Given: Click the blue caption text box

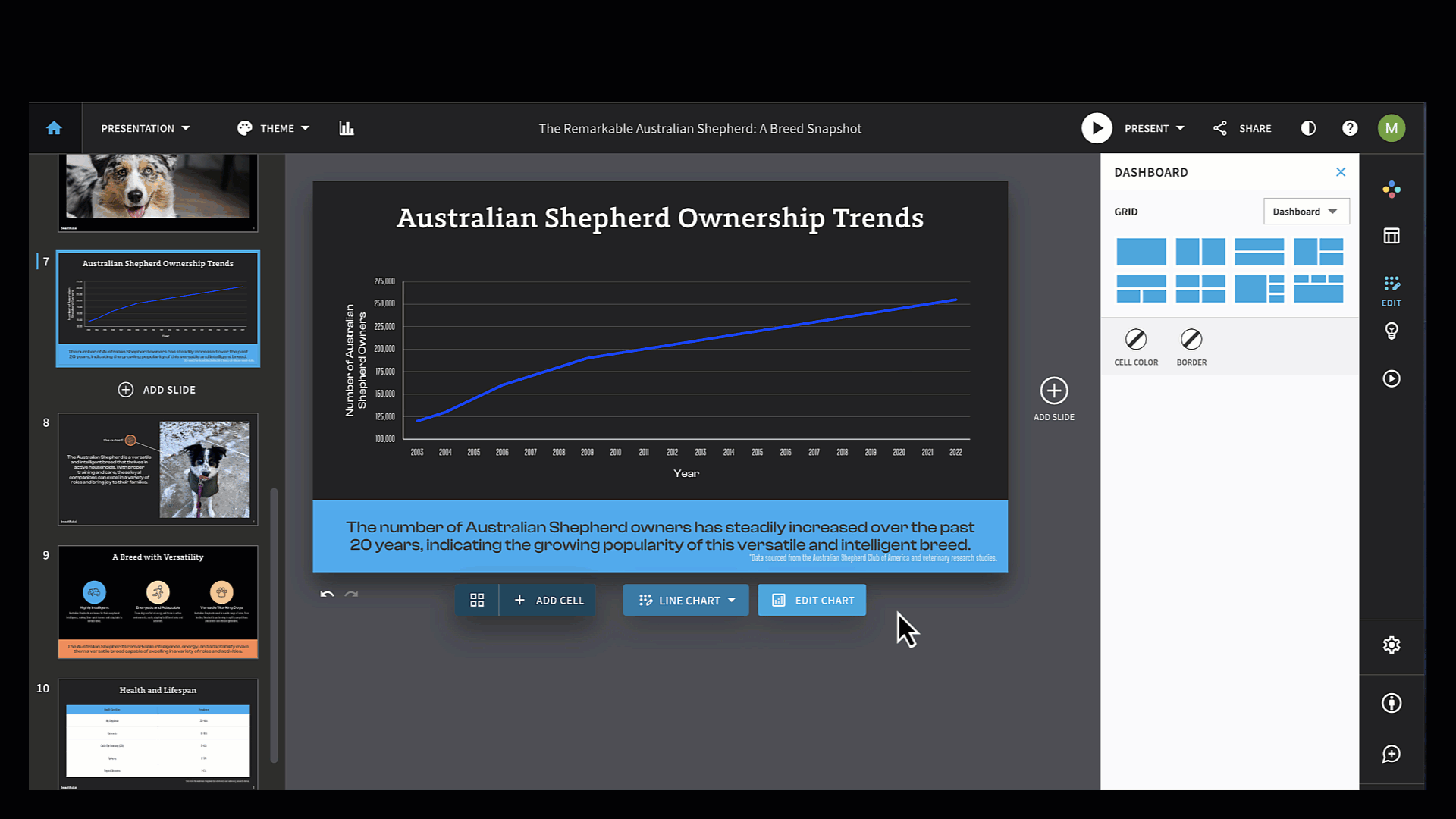Looking at the screenshot, I should (661, 535).
